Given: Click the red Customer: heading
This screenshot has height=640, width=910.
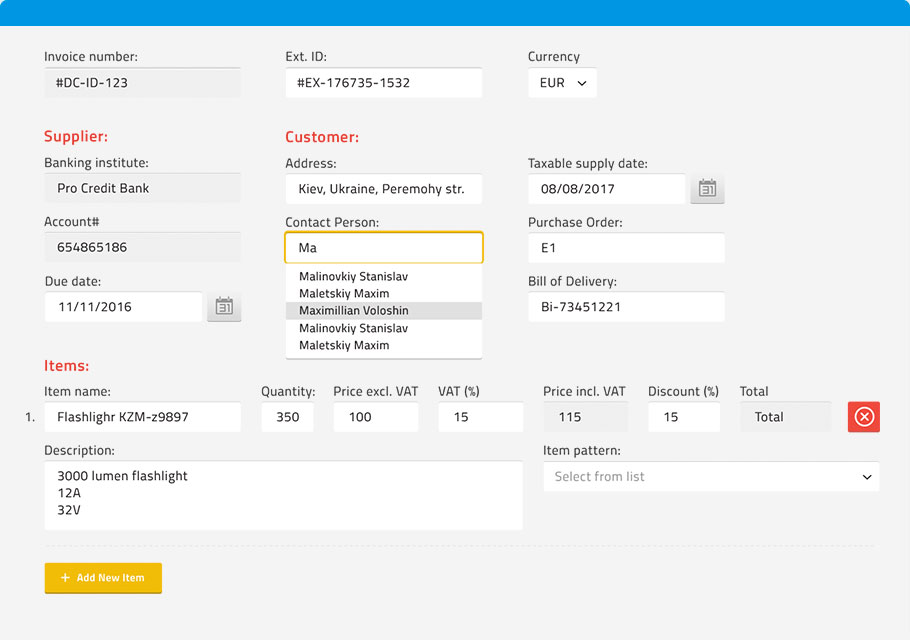Looking at the screenshot, I should [x=322, y=137].
